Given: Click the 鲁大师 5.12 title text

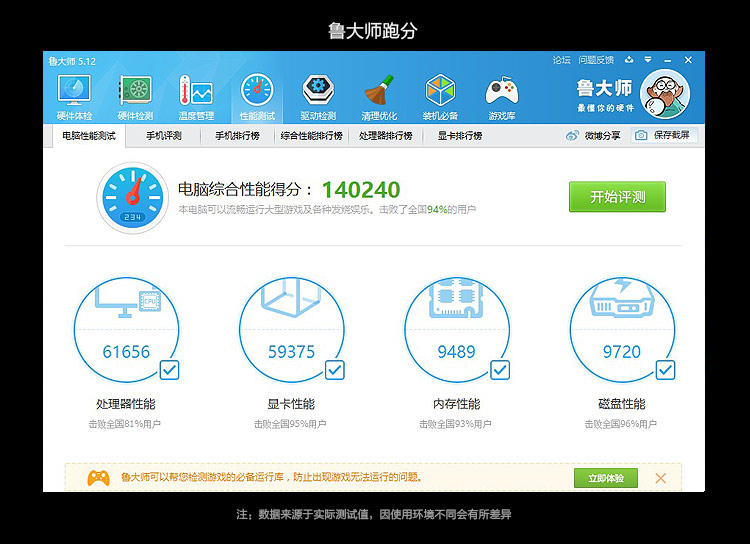Looking at the screenshot, I should (72, 61).
